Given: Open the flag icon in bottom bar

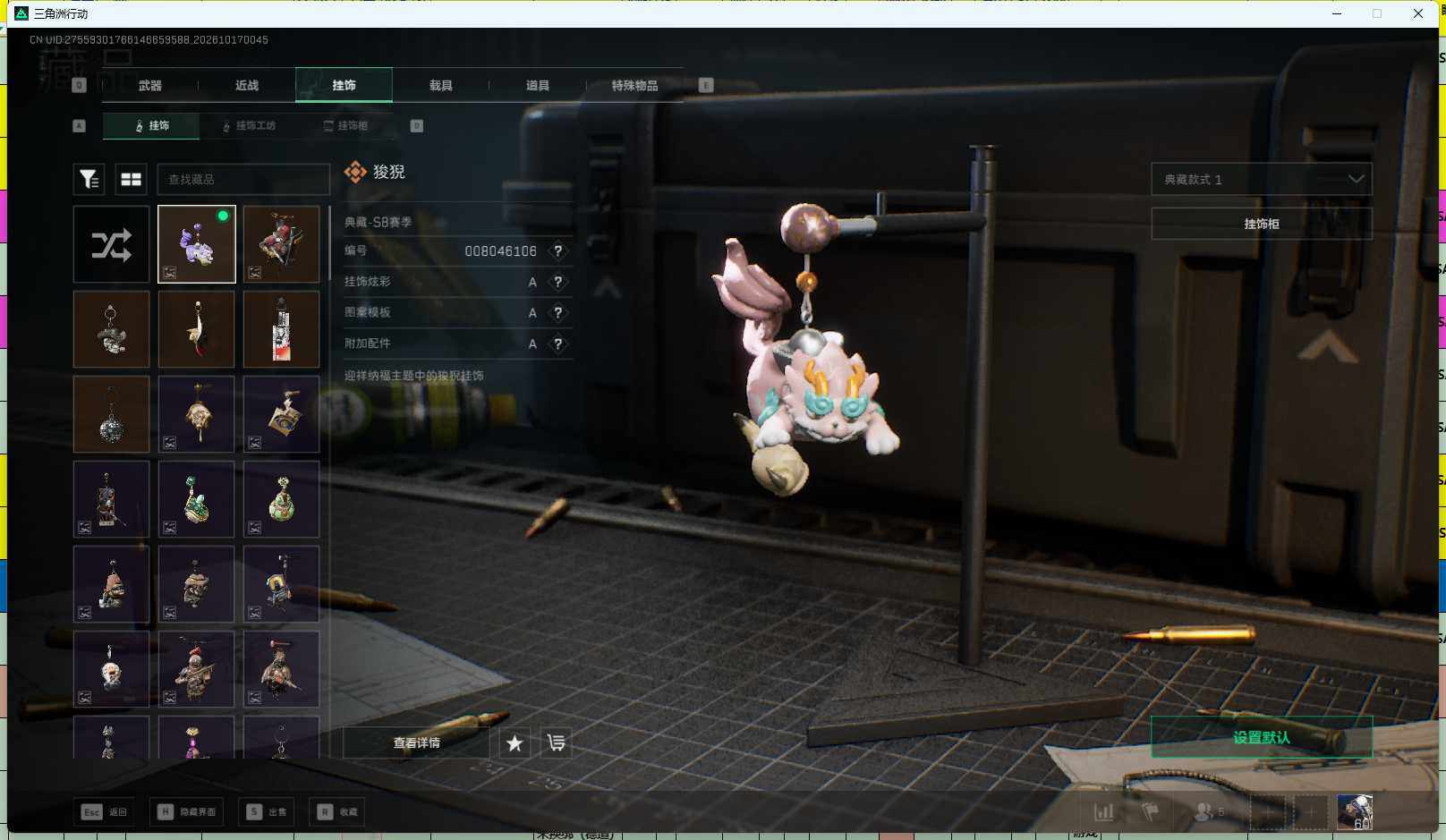Looking at the screenshot, I should [x=1151, y=812].
